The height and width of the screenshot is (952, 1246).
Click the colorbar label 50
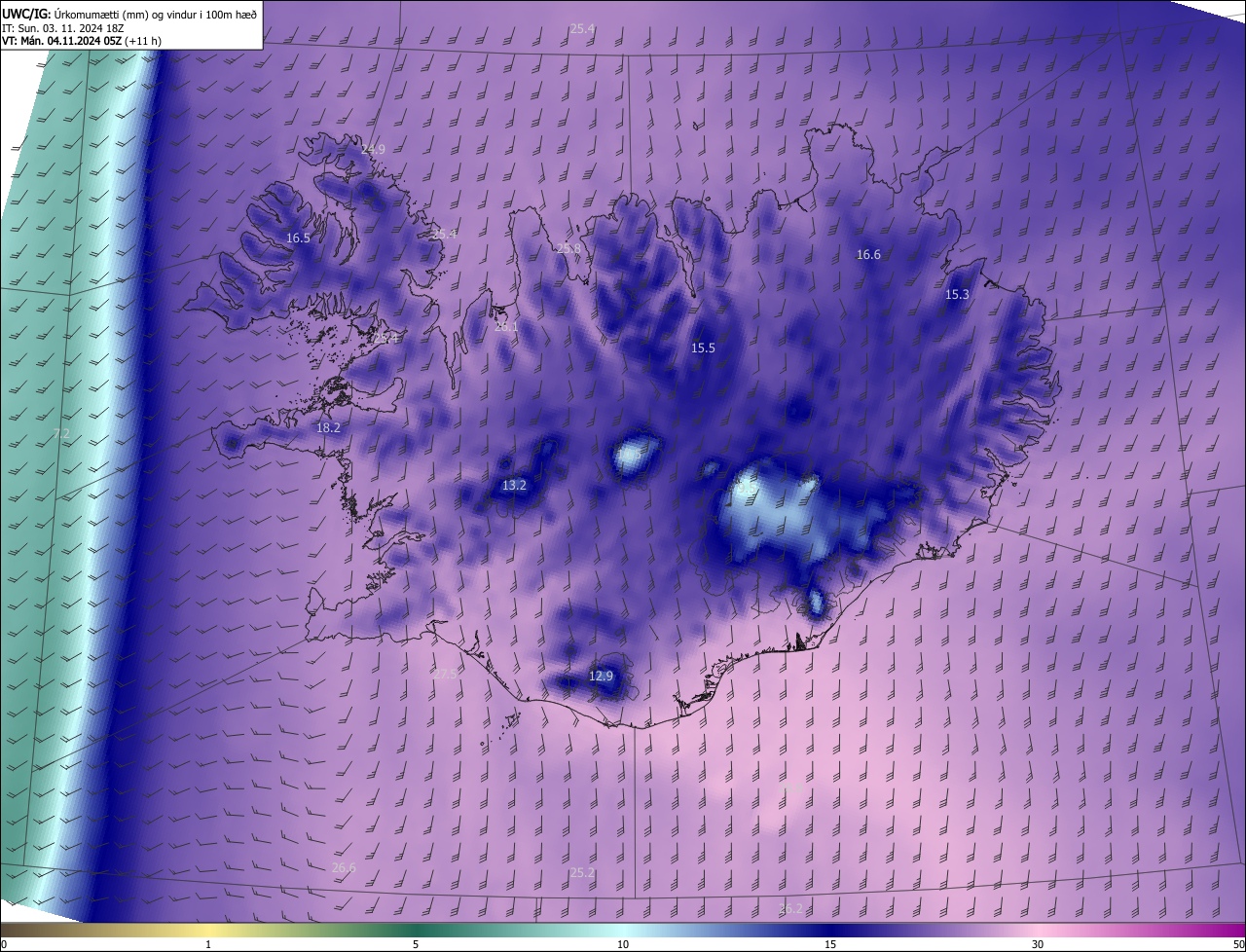(x=1238, y=945)
